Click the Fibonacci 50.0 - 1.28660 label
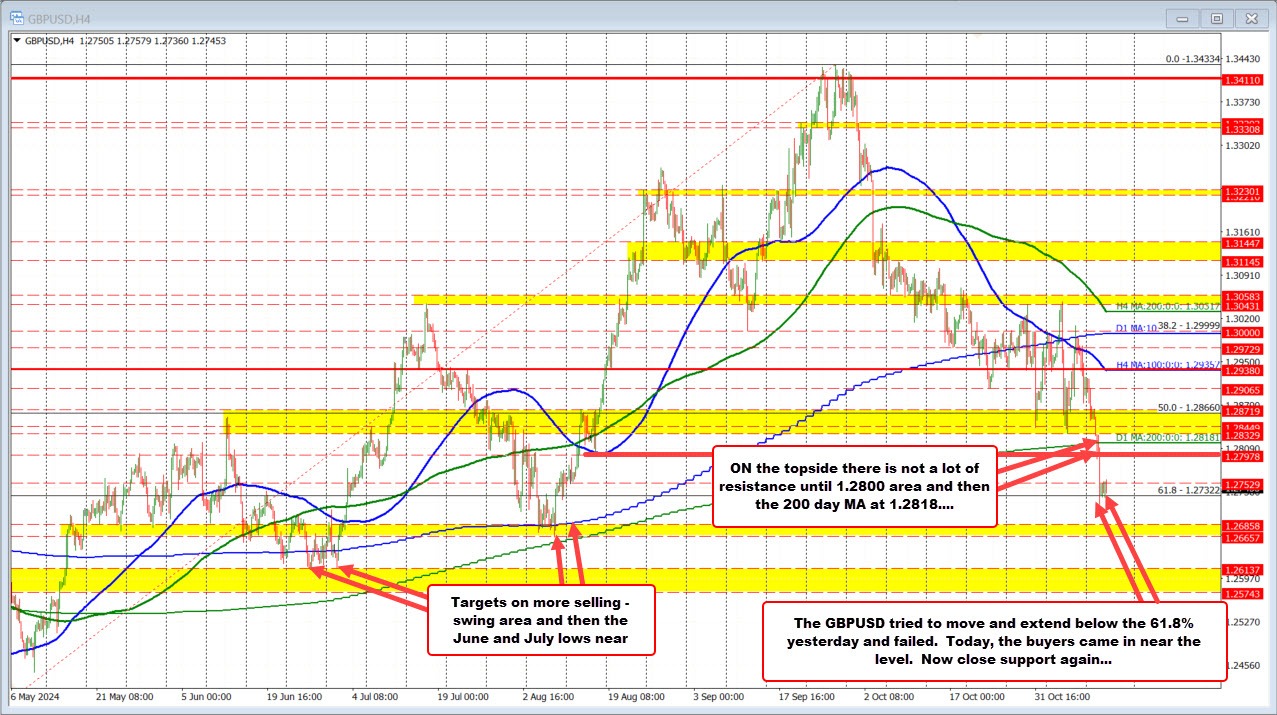Image resolution: width=1277 pixels, height=715 pixels. coord(1189,407)
